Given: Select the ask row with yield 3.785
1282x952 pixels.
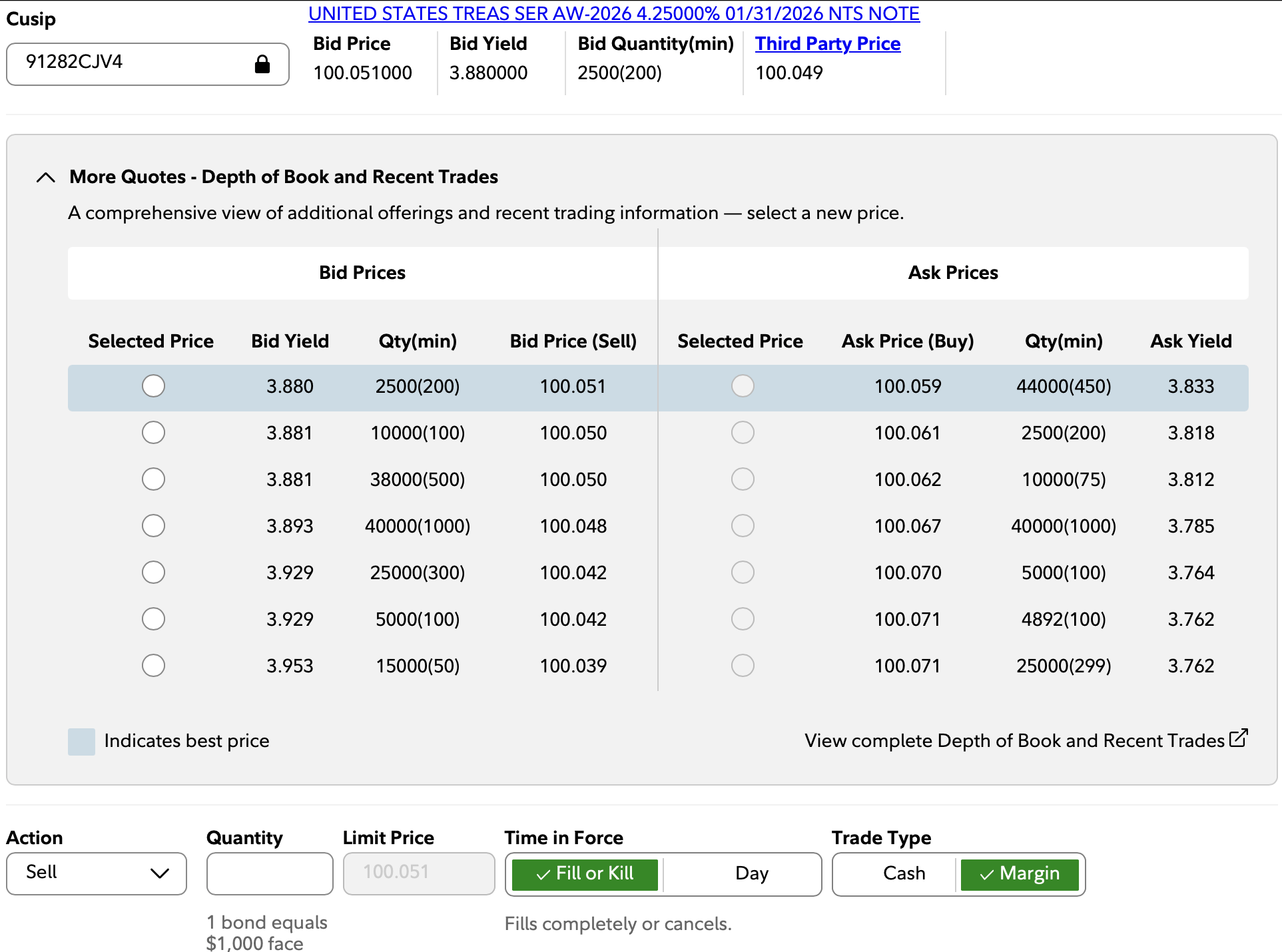Looking at the screenshot, I should (x=743, y=525).
